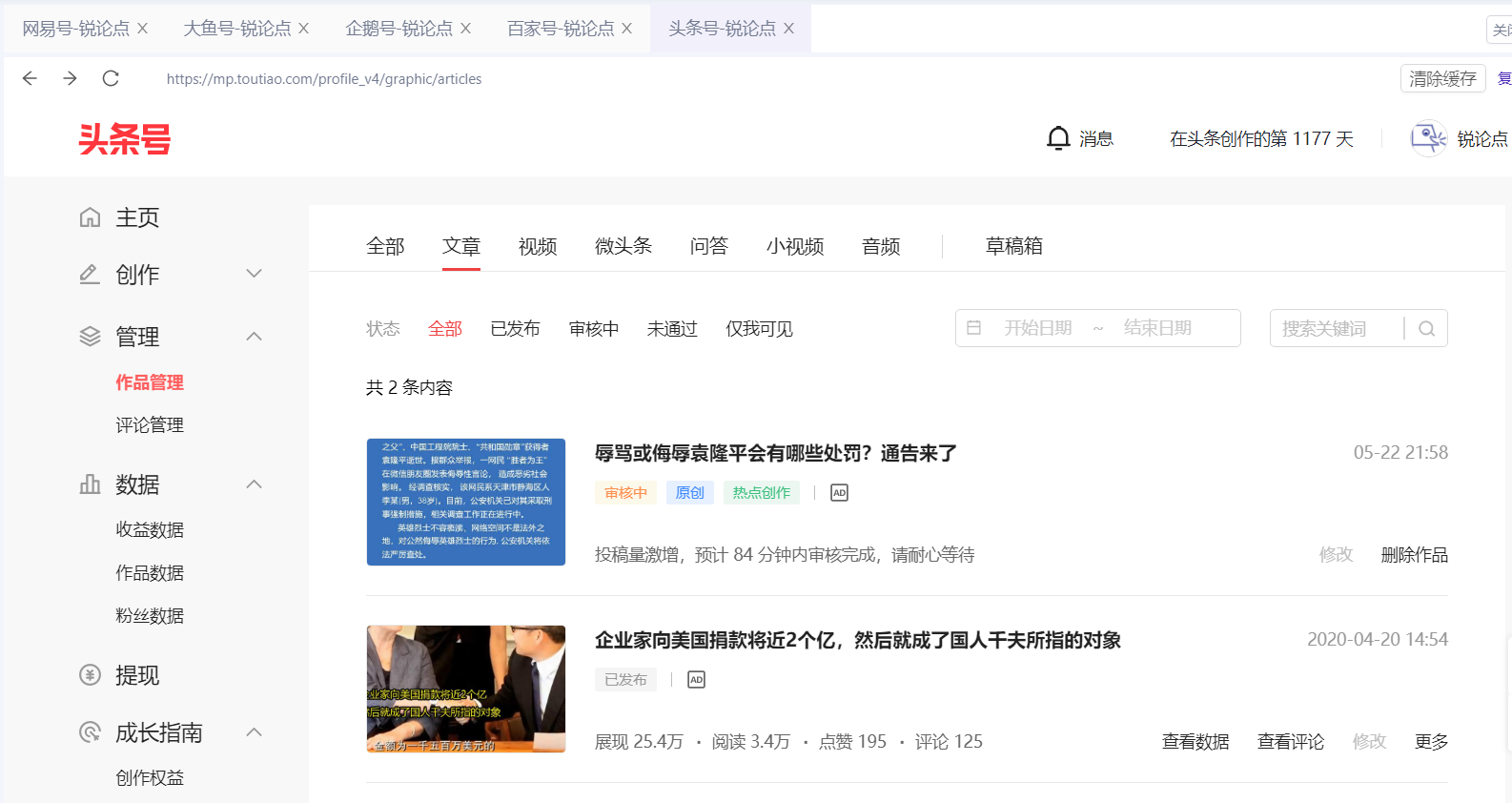The height and width of the screenshot is (803, 1512).
Task: Click the 清除缓存 button
Action: point(1442,78)
